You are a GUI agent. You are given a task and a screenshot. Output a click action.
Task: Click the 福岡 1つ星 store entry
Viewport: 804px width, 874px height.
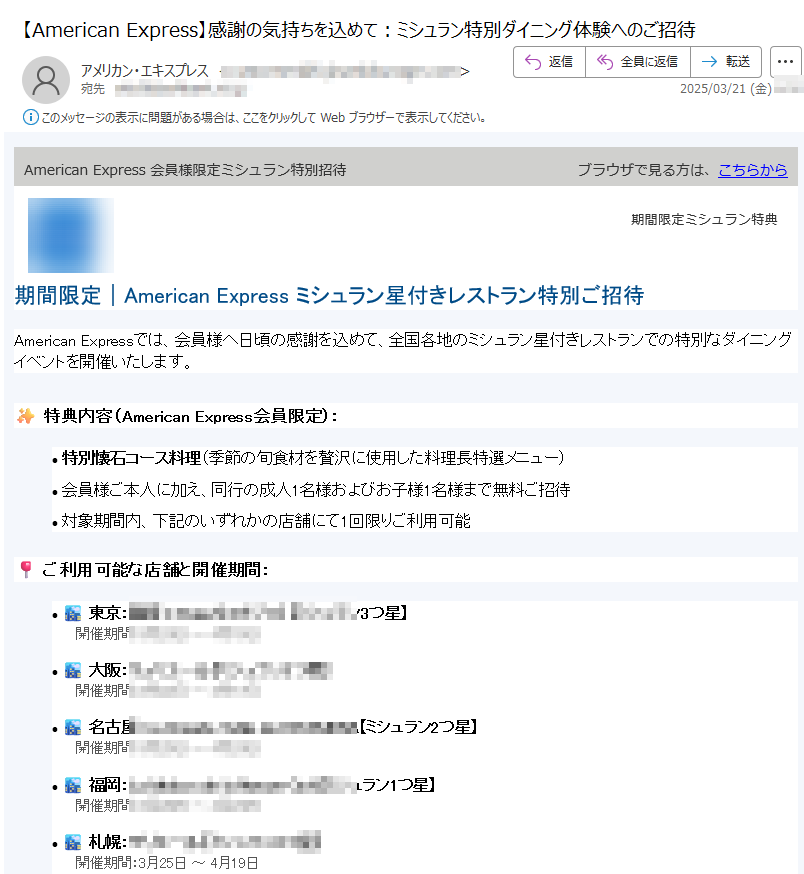[x=261, y=785]
